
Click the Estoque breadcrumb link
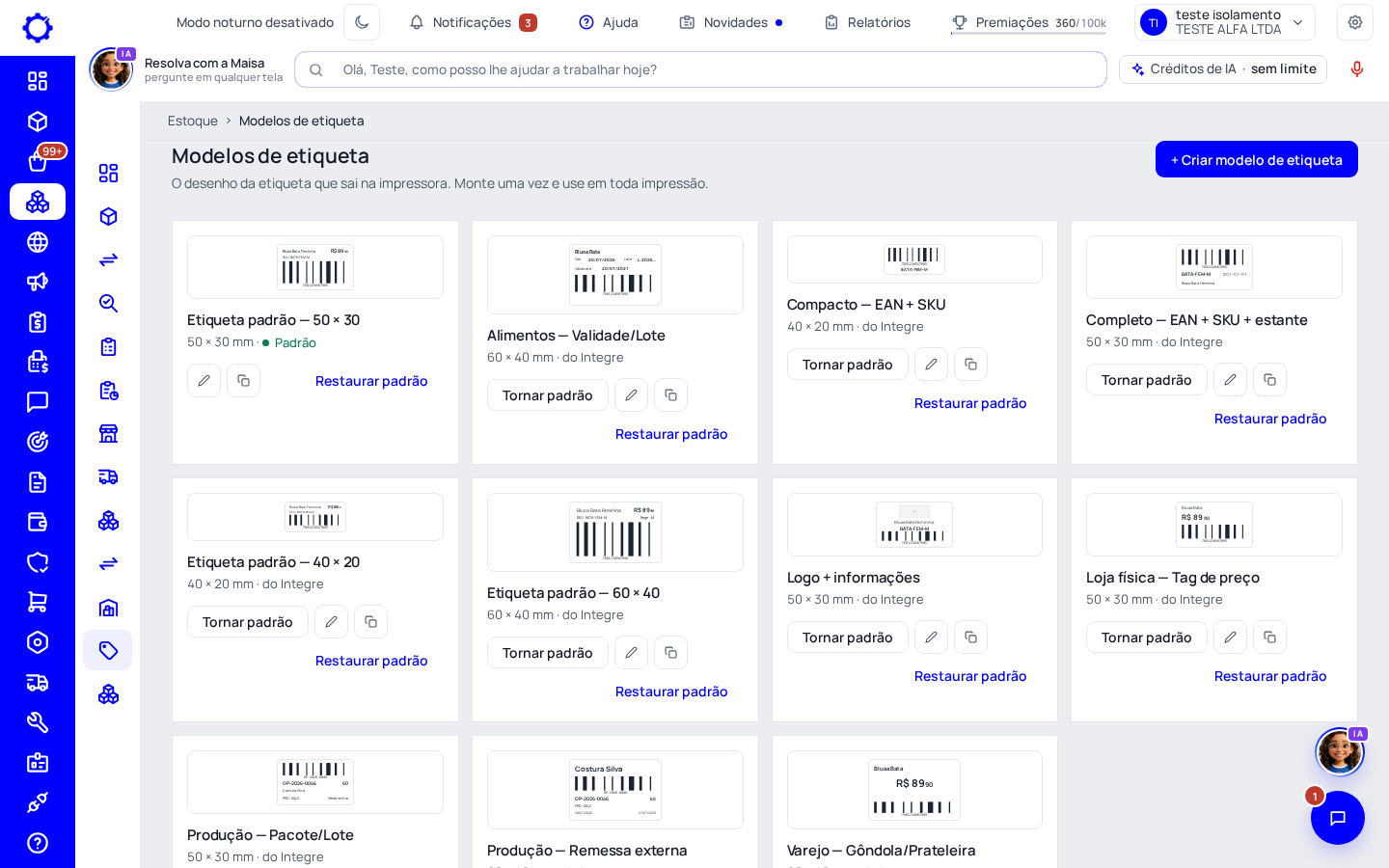pos(193,121)
